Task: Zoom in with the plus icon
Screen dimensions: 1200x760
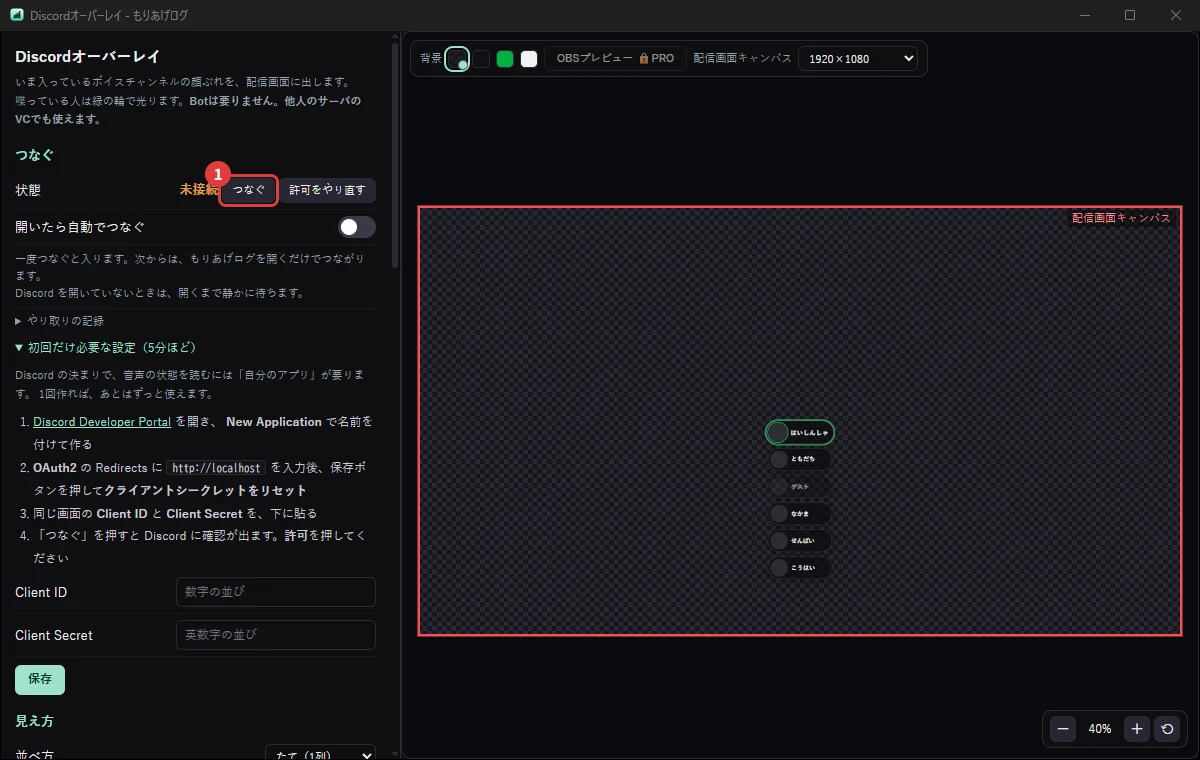Action: tap(1137, 729)
